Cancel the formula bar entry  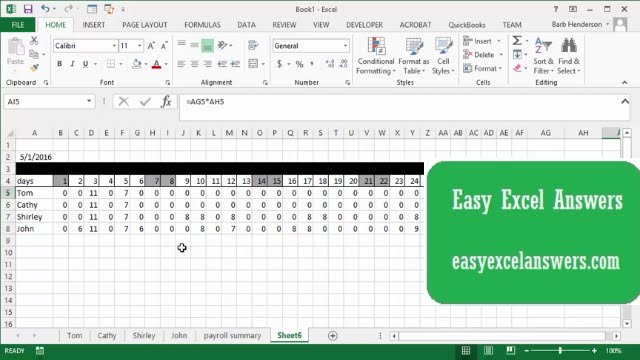pyautogui.click(x=124, y=101)
